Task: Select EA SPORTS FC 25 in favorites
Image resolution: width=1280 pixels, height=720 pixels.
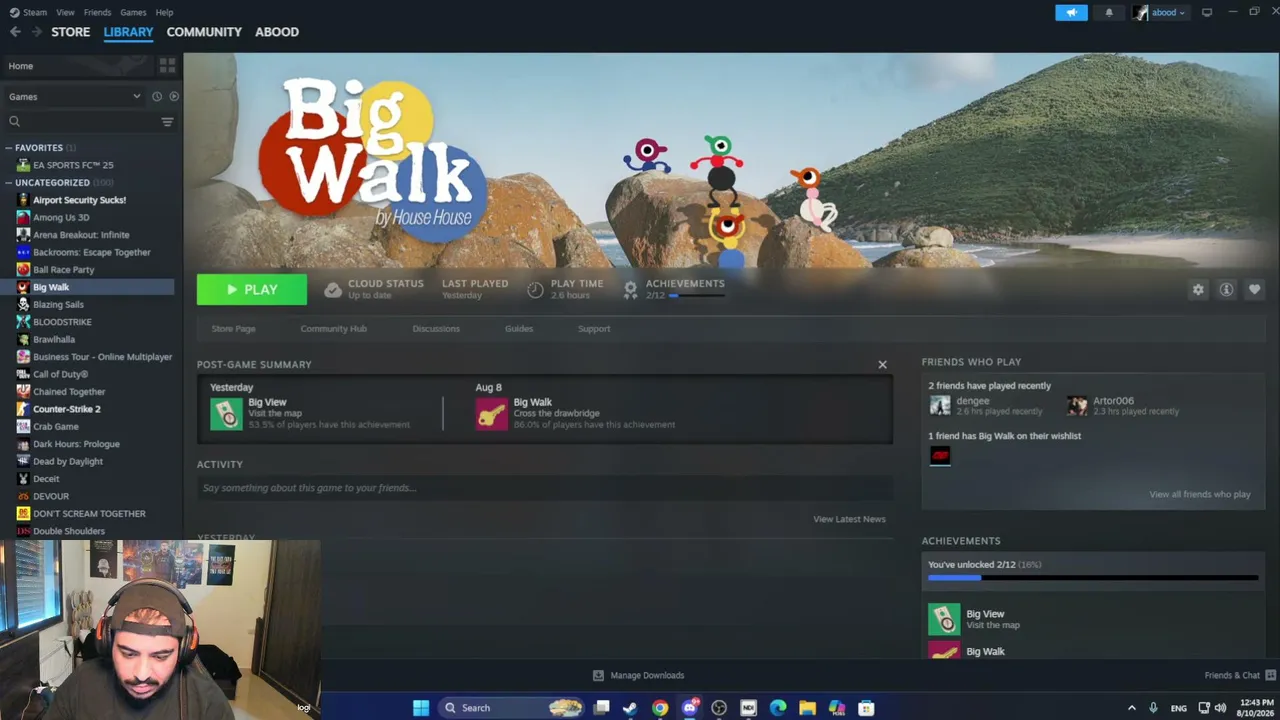Action: (73, 165)
